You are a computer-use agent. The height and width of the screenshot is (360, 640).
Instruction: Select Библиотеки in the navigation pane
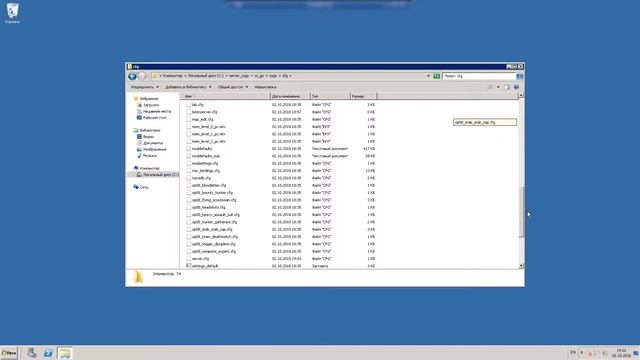[149, 130]
